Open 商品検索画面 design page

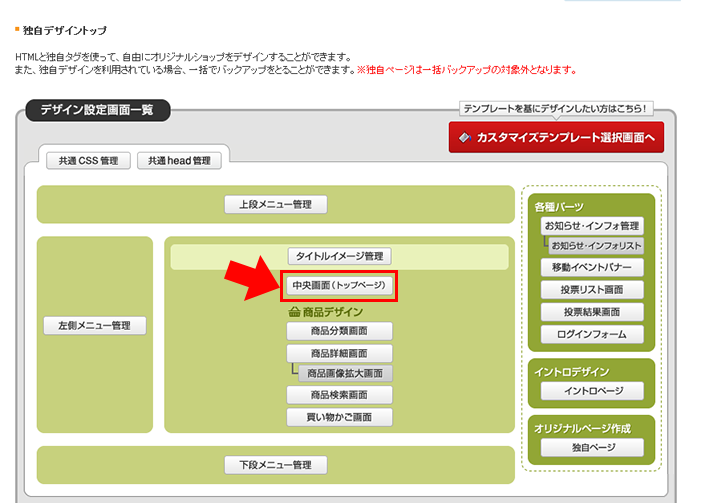tap(338, 396)
